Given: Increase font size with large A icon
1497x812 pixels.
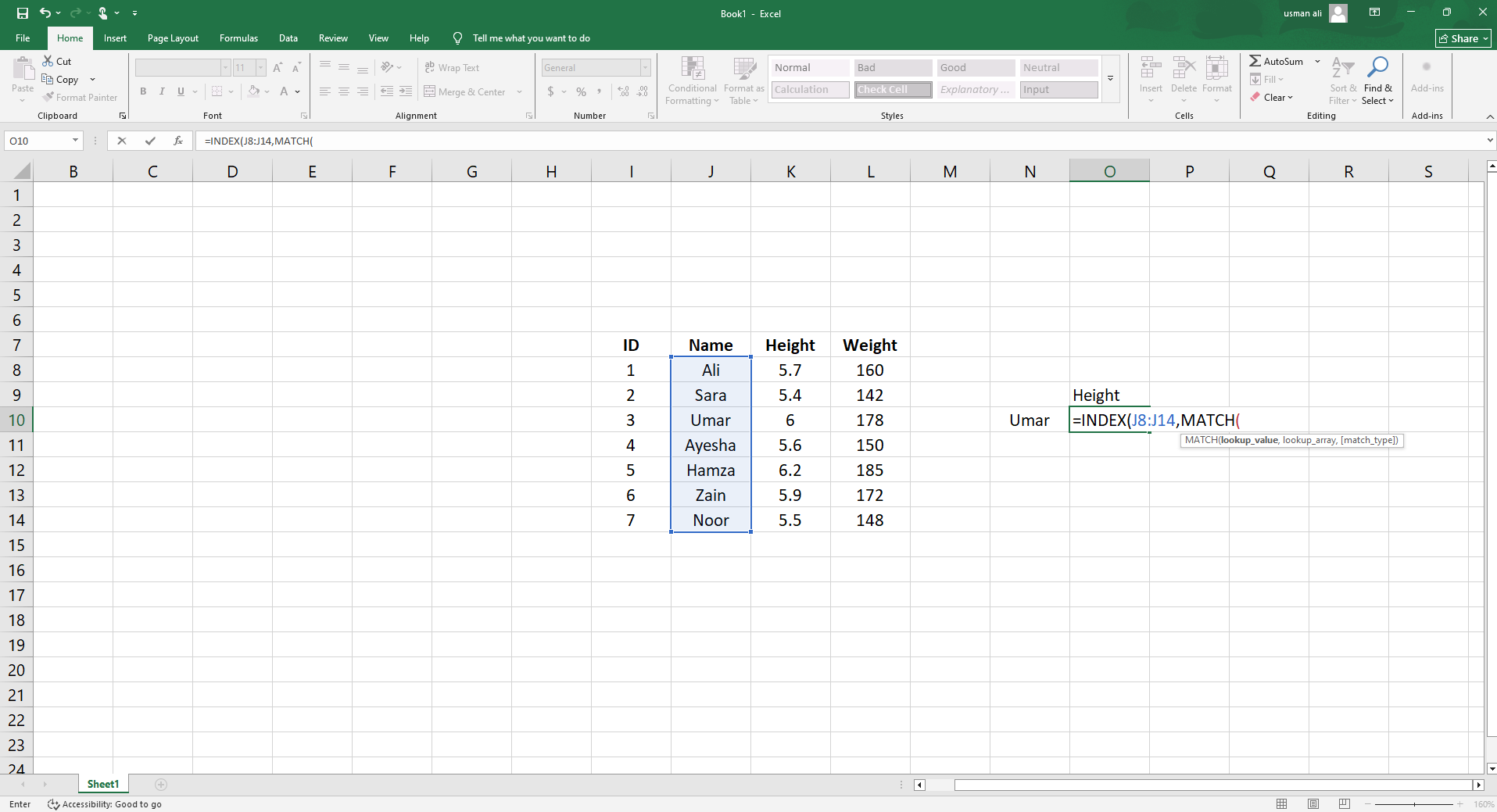Looking at the screenshot, I should [x=278, y=68].
